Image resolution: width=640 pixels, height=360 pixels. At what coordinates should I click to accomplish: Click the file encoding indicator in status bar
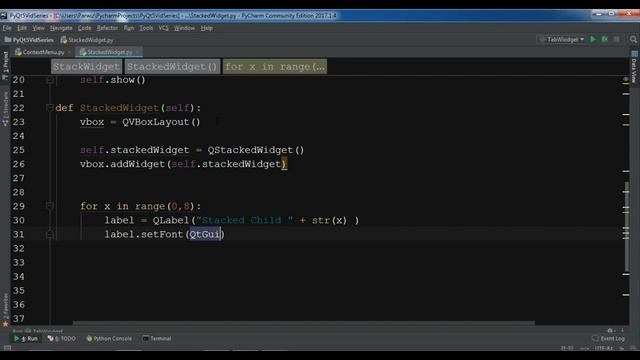point(603,349)
